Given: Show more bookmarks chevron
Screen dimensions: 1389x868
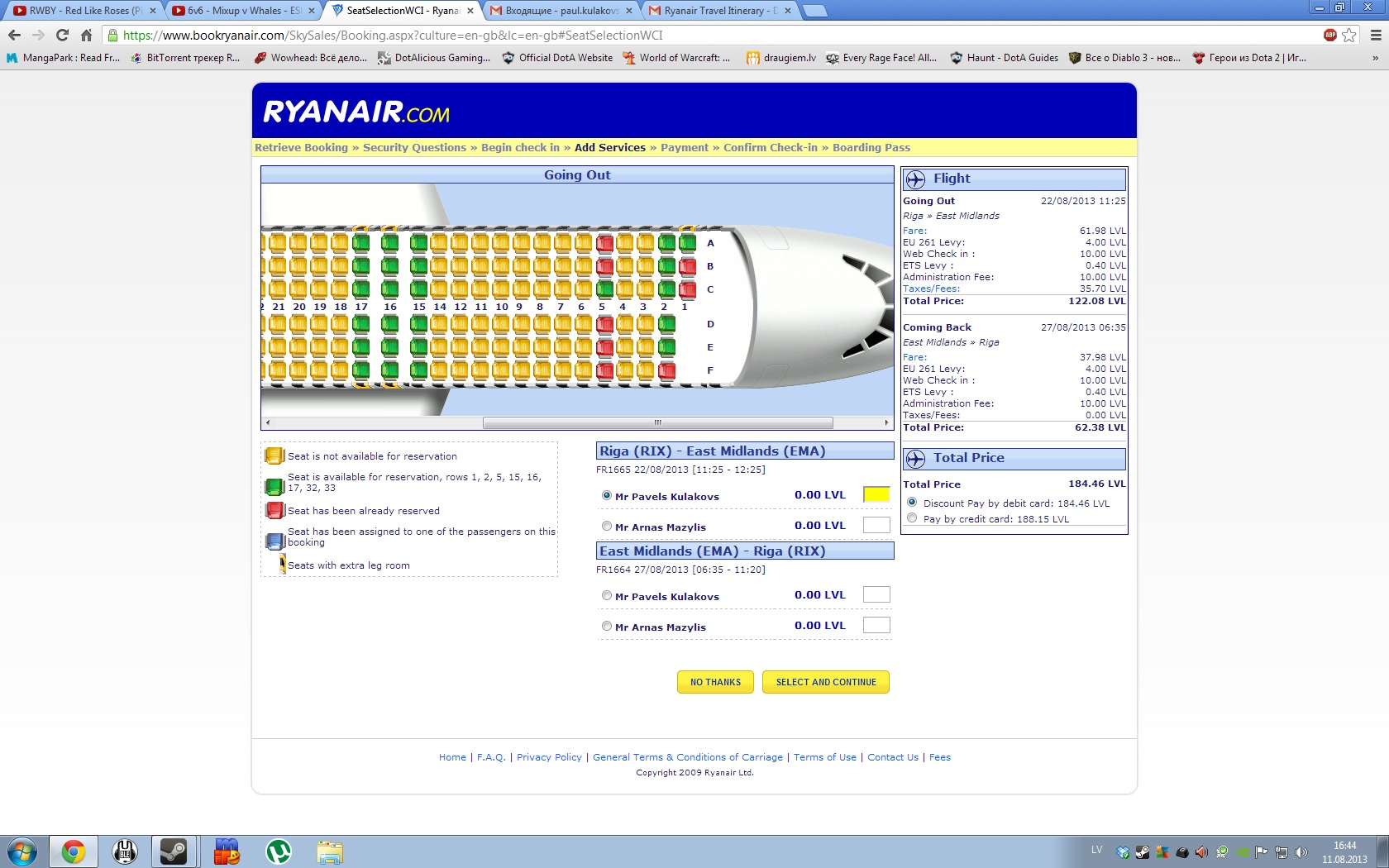Looking at the screenshot, I should pos(1375,58).
